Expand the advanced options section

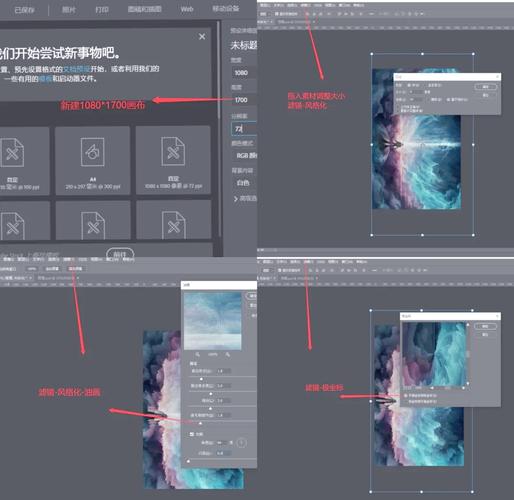coord(245,199)
